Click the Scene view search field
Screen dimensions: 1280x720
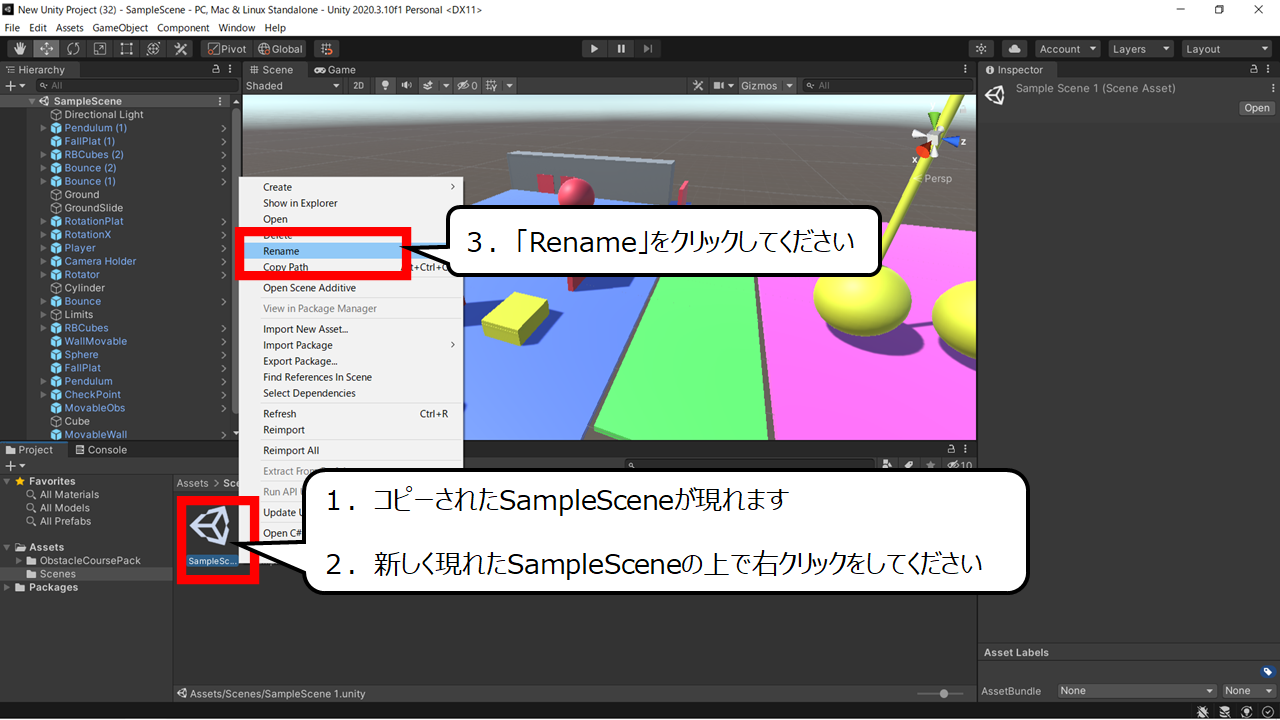click(x=887, y=86)
